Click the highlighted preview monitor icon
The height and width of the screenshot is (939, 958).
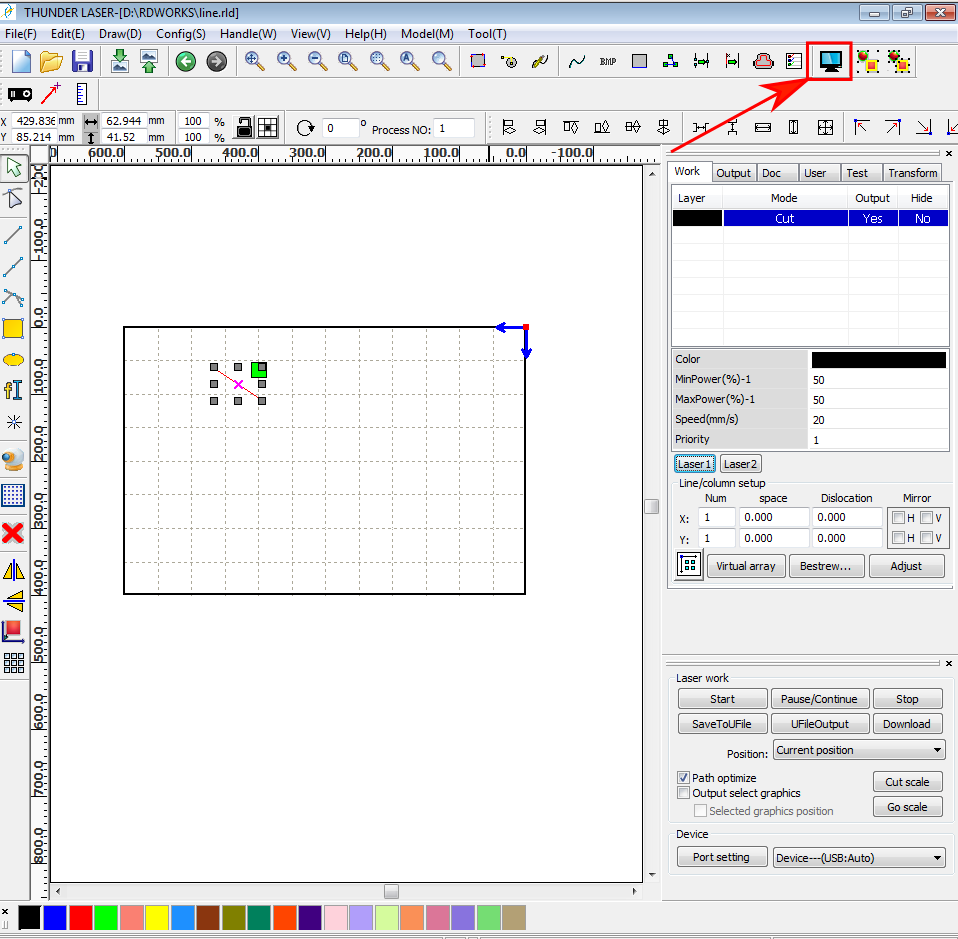[x=829, y=62]
